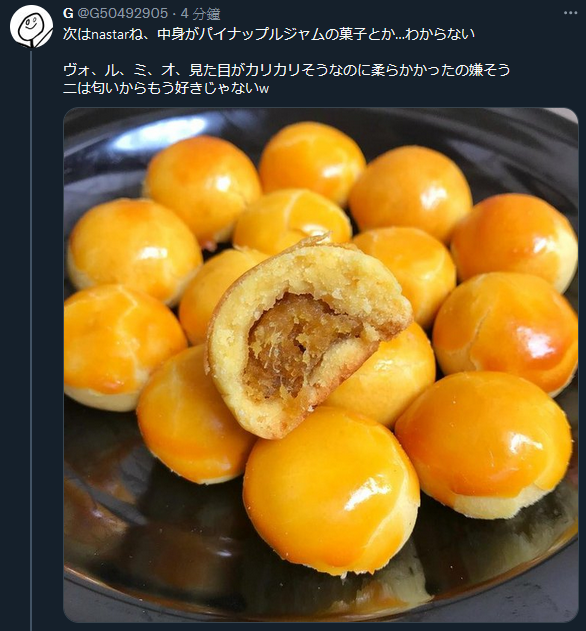Open the @G50492905 handle profile
This screenshot has width=586, height=631.
[122, 14]
